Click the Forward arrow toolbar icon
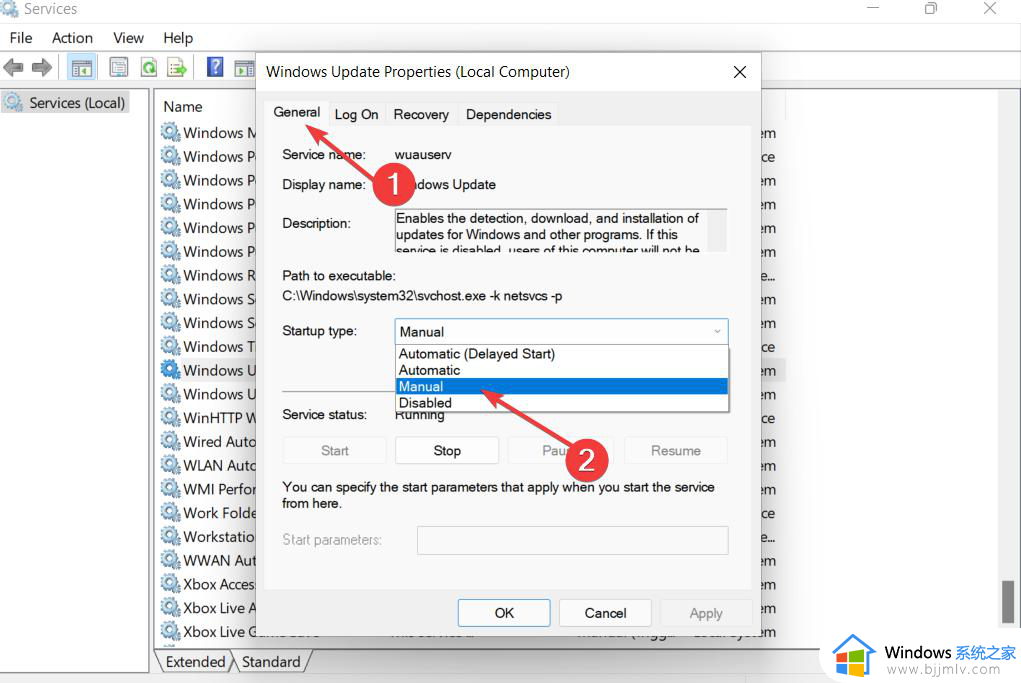 [x=42, y=67]
